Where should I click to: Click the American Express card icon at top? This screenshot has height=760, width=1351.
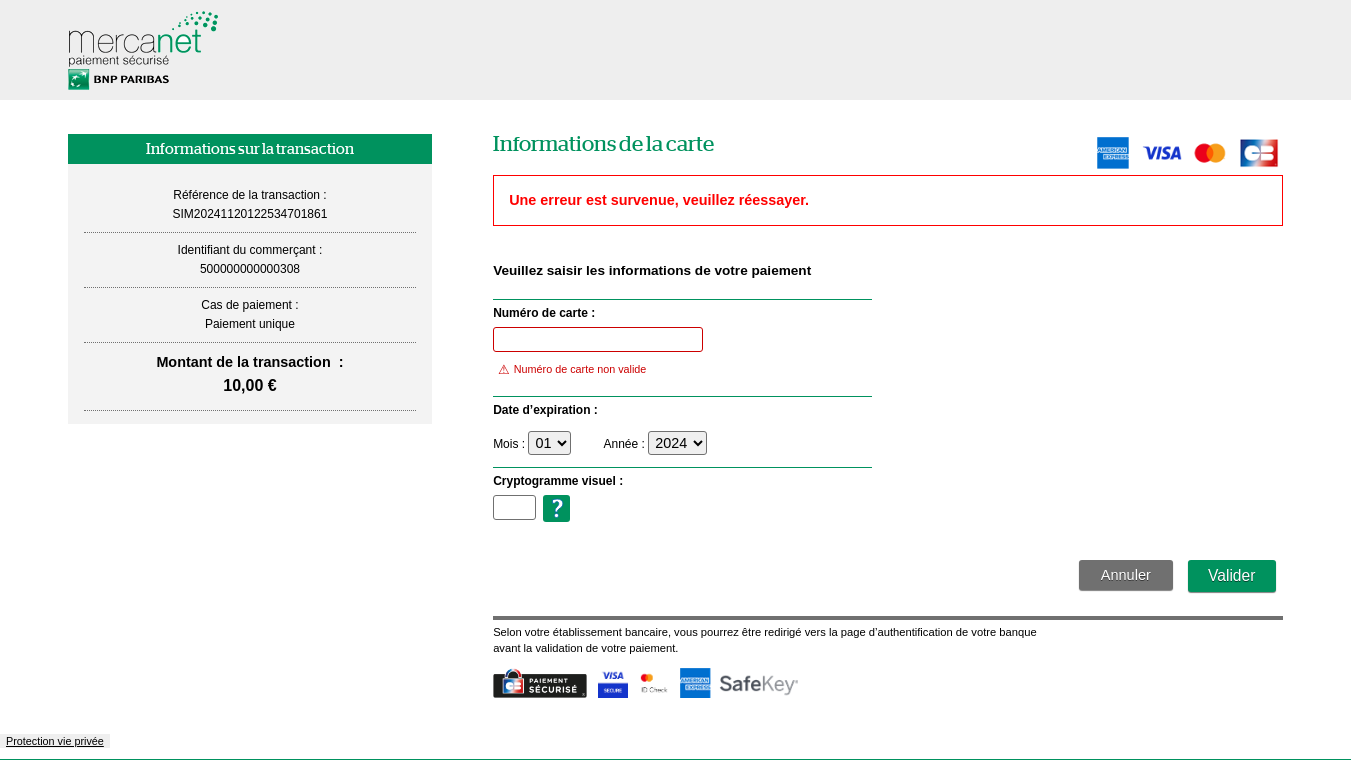click(x=1112, y=153)
